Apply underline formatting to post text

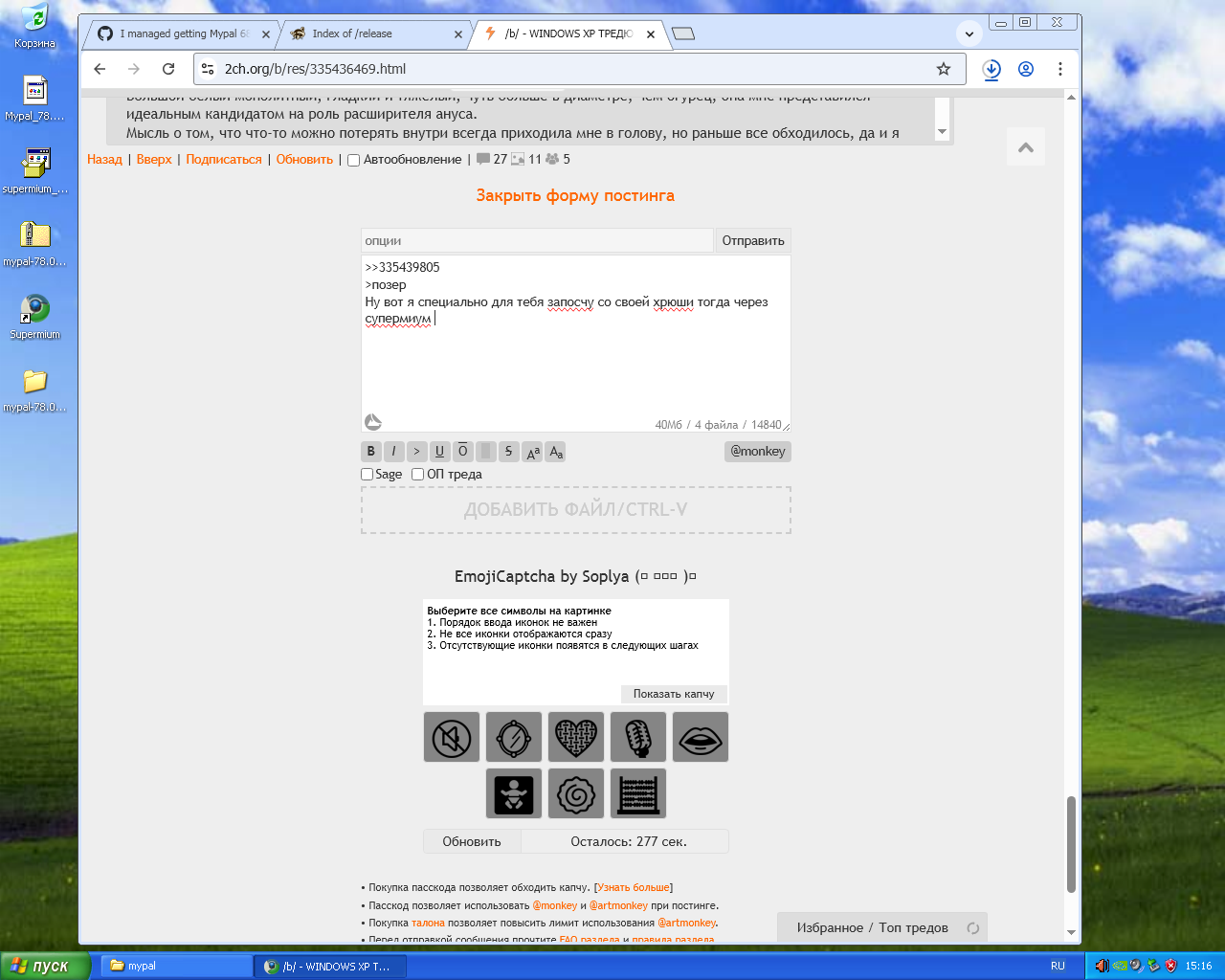coord(440,452)
